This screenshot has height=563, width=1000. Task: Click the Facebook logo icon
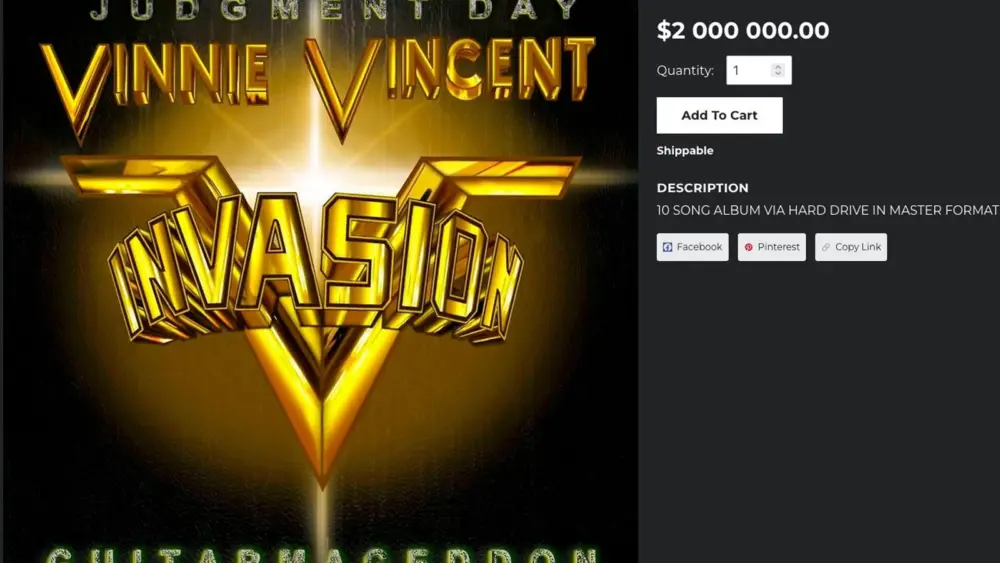[667, 247]
